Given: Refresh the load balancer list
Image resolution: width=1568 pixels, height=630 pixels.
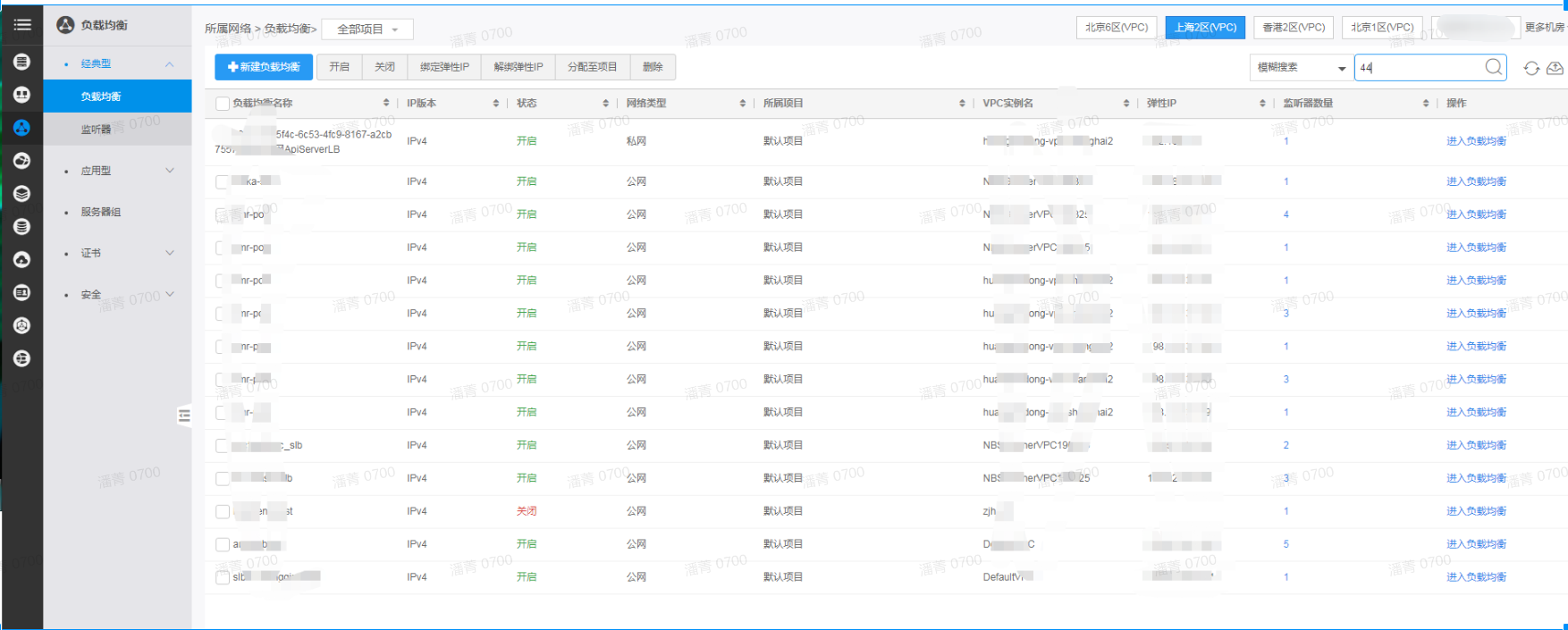Looking at the screenshot, I should pos(1531,68).
